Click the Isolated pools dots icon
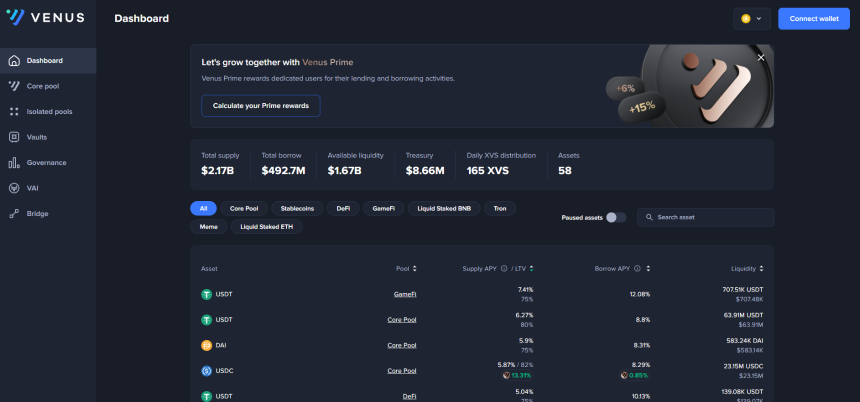Screen dimensions: 860x402 tap(14, 112)
